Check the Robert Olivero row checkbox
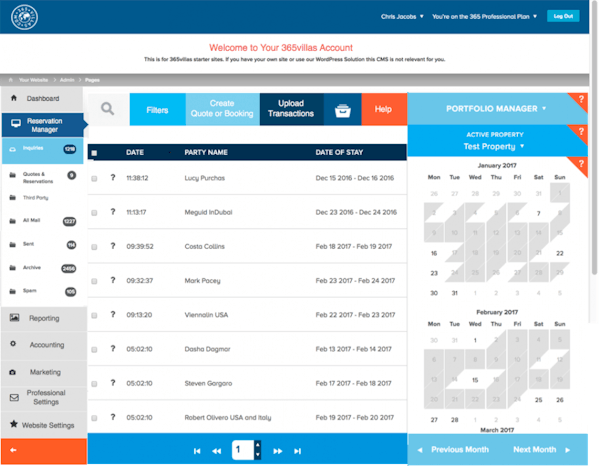Screen dimensions: 600x466 click(x=94, y=418)
